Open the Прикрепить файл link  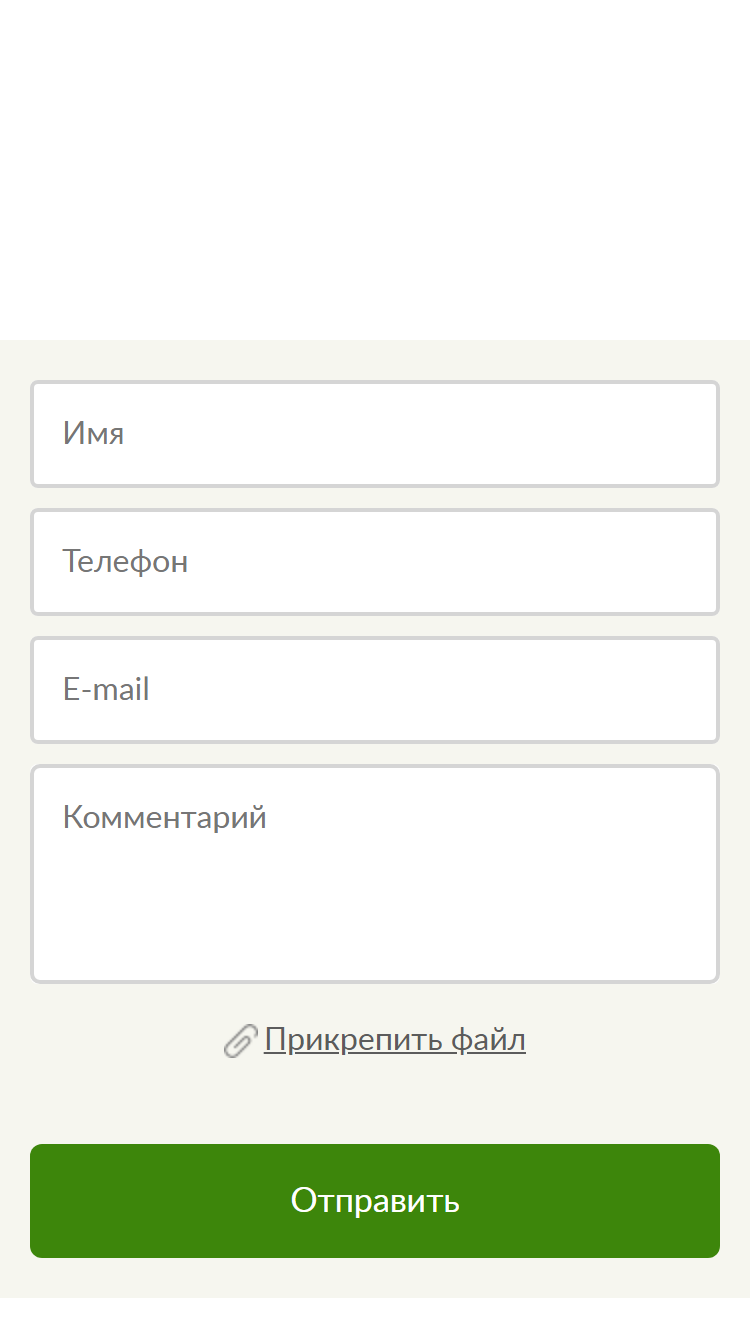395,1040
